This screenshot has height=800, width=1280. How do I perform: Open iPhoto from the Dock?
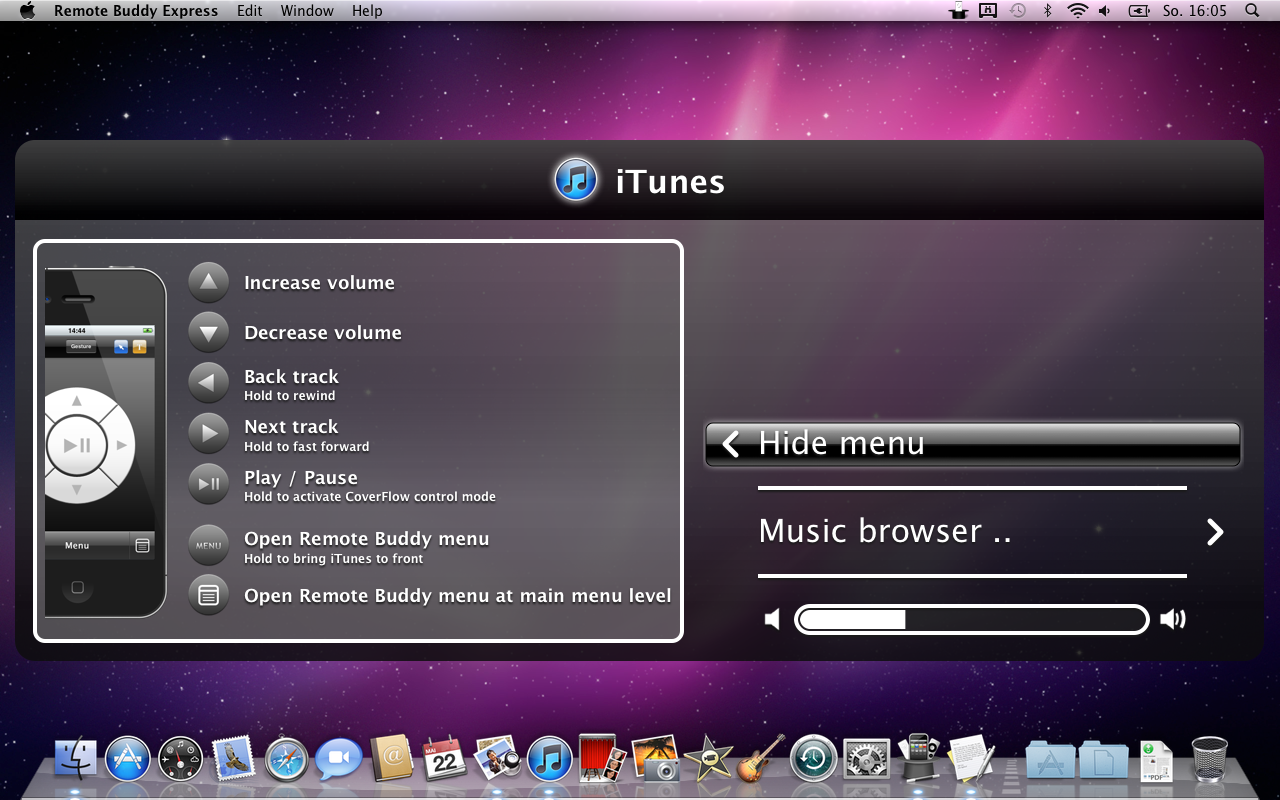(x=656, y=758)
